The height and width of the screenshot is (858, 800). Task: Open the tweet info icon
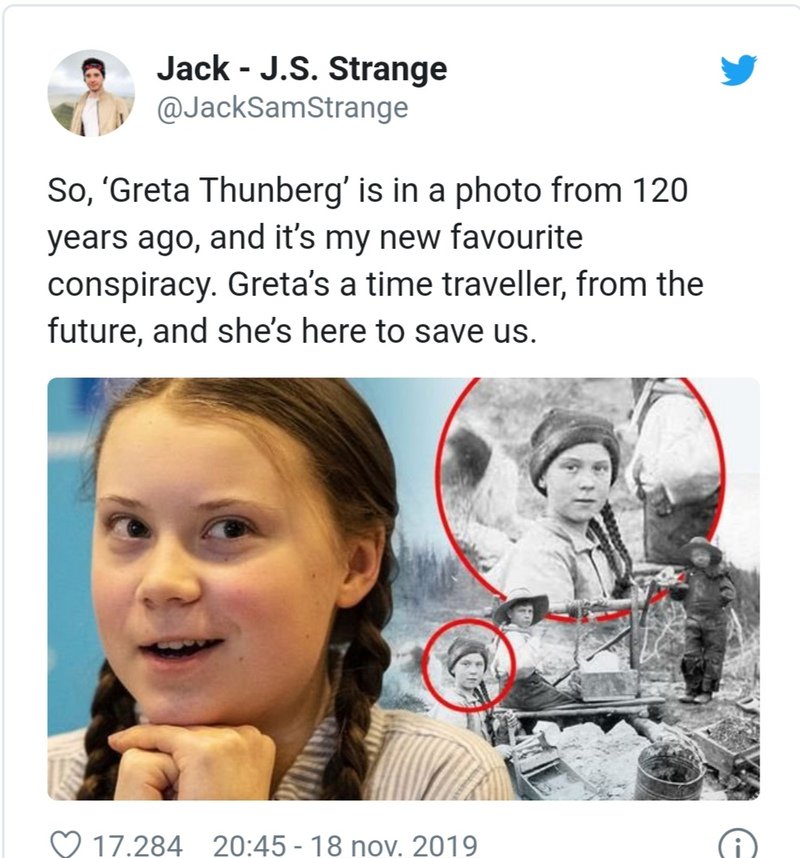pos(738,845)
